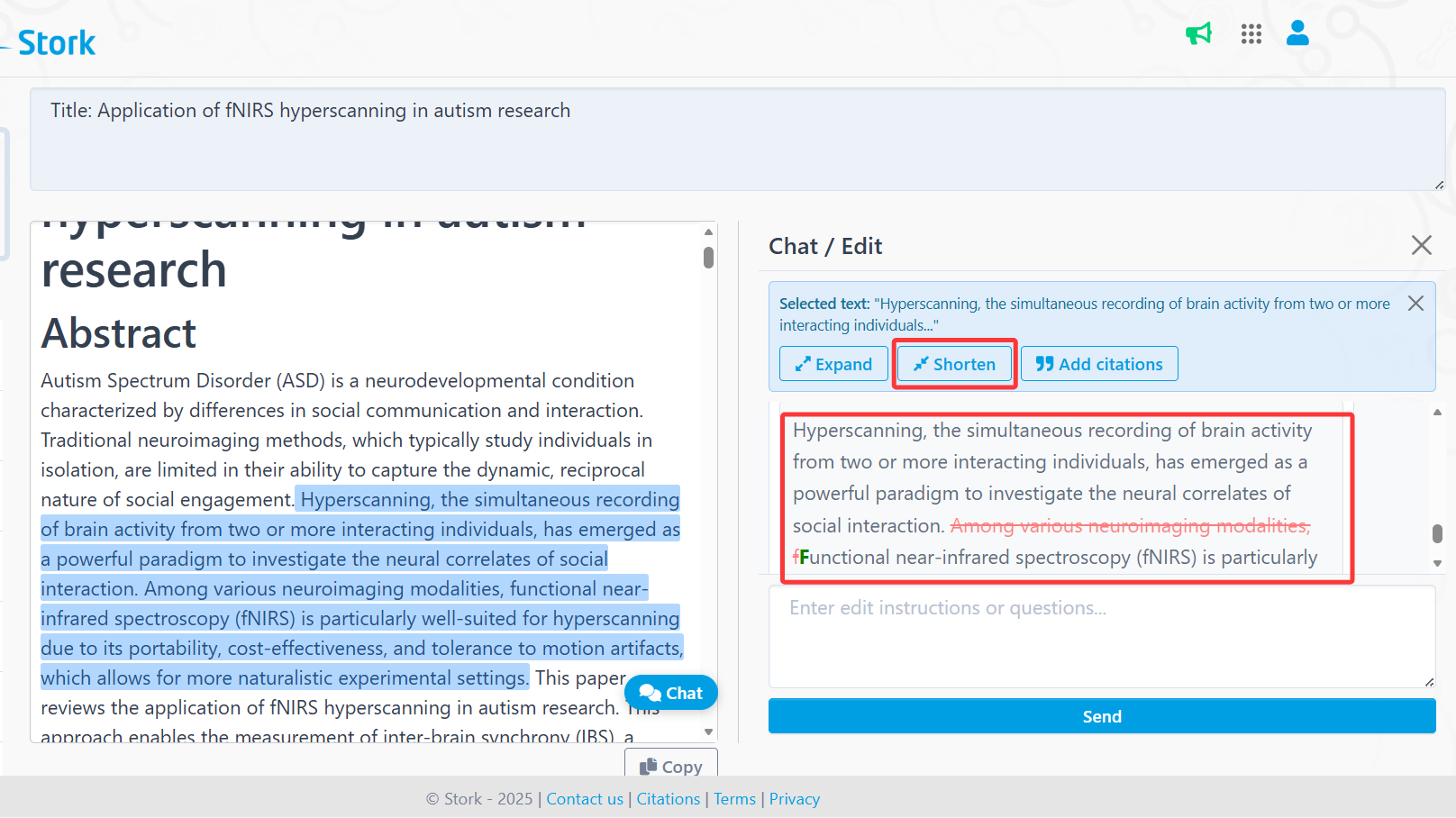Click the green megaphone announcements icon
This screenshot has width=1456, height=818.
1198,34
